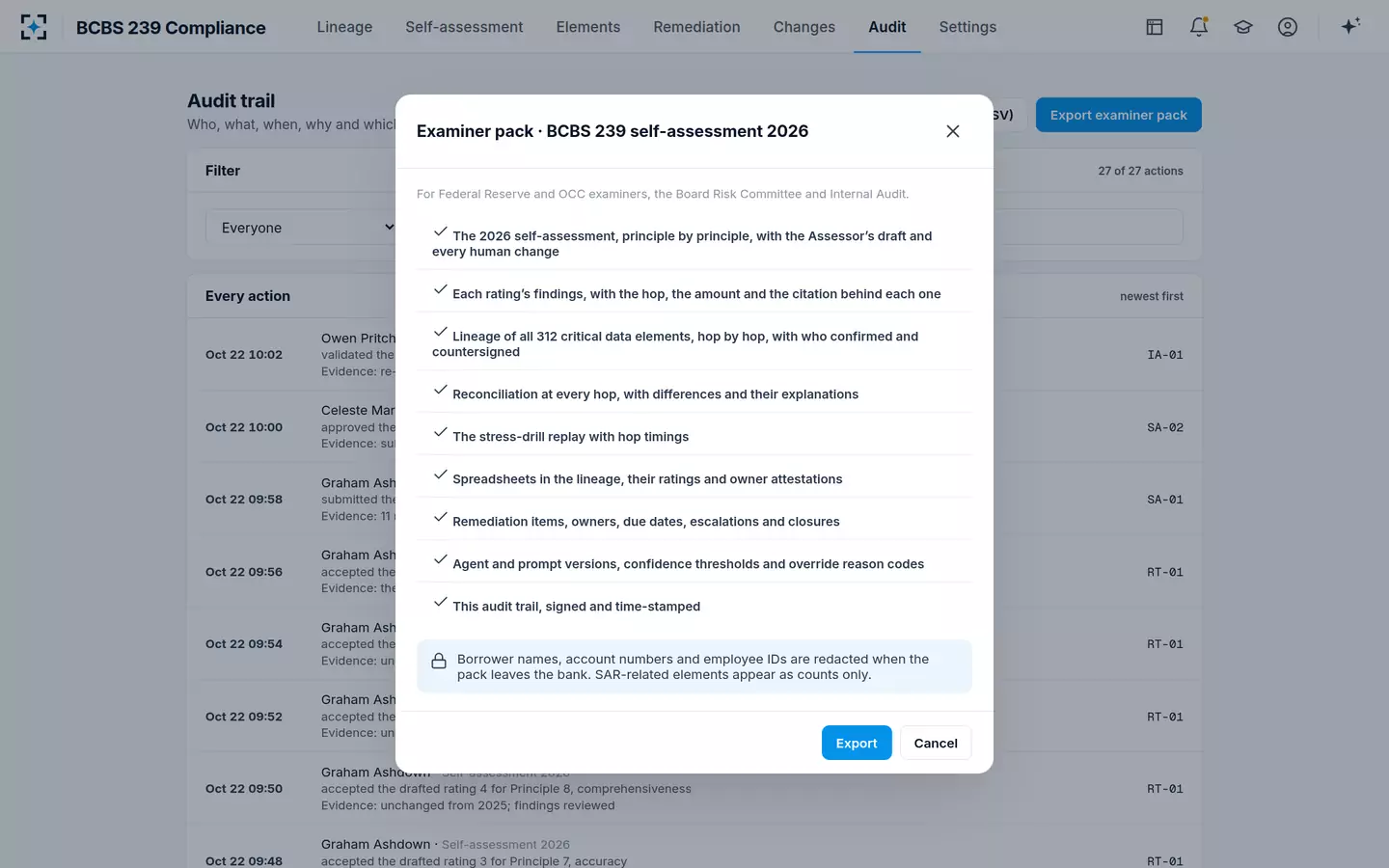Screen dimensions: 1389x868
Task: Open the AI assistant sparkle icon
Action: (x=1350, y=27)
